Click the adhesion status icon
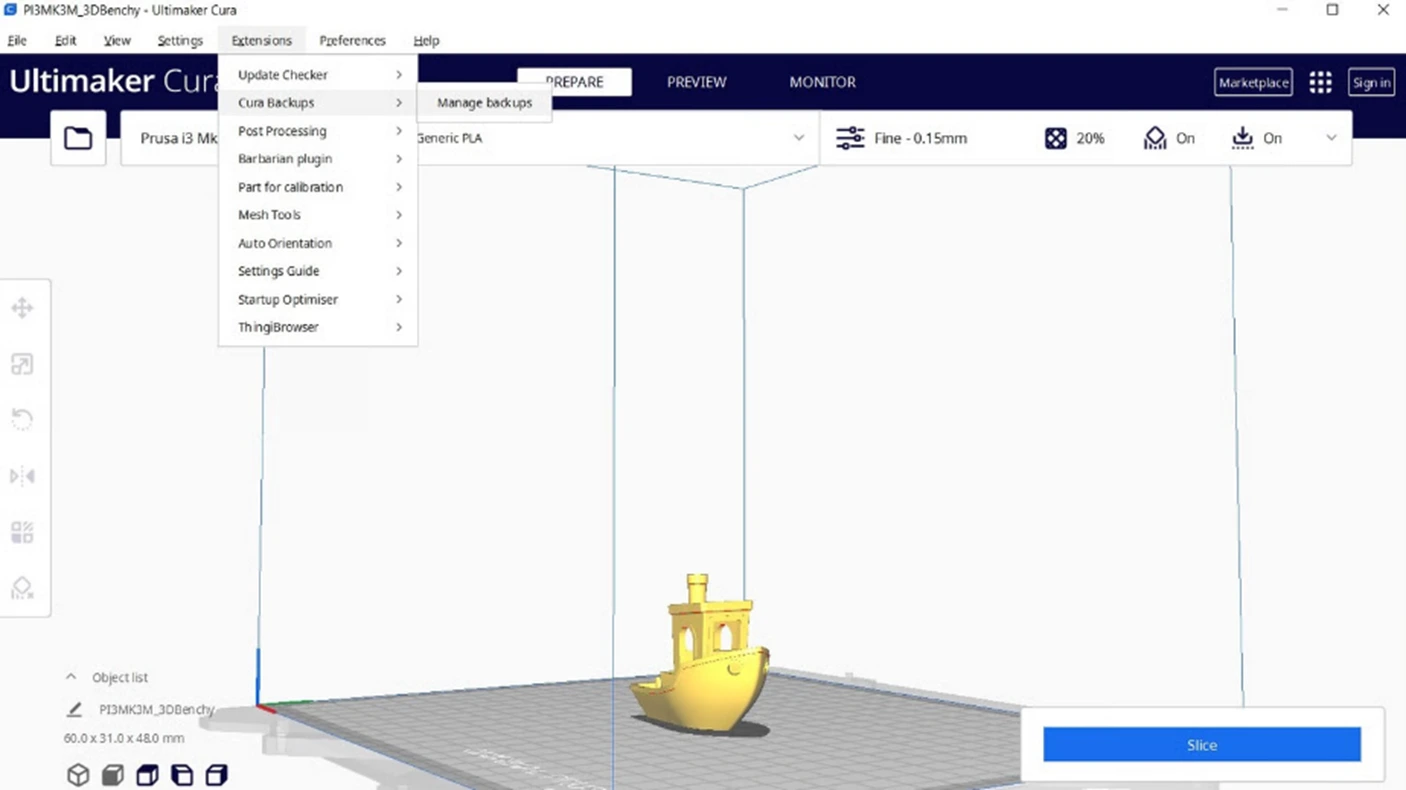 click(1243, 138)
